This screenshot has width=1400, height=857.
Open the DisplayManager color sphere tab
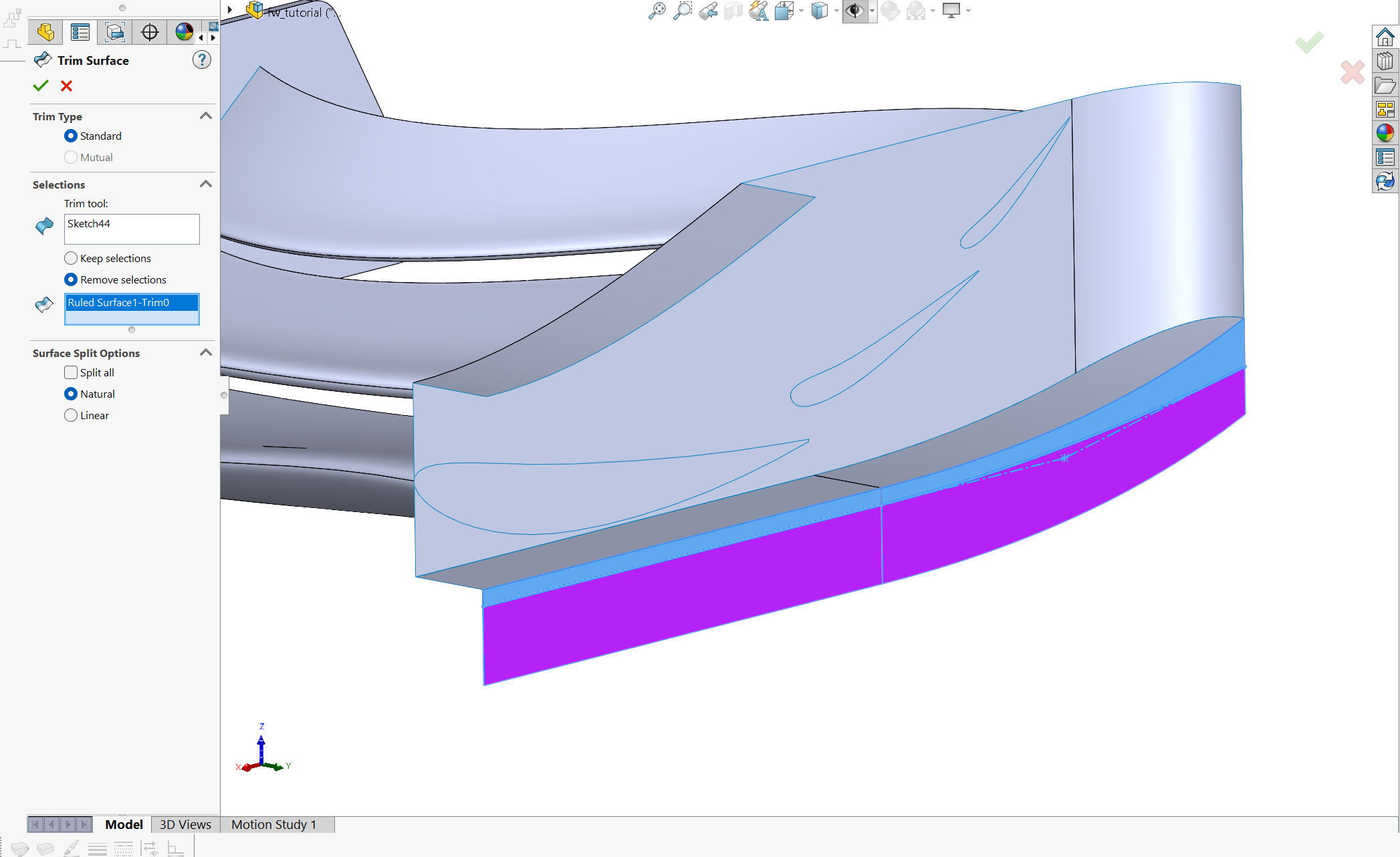(184, 32)
